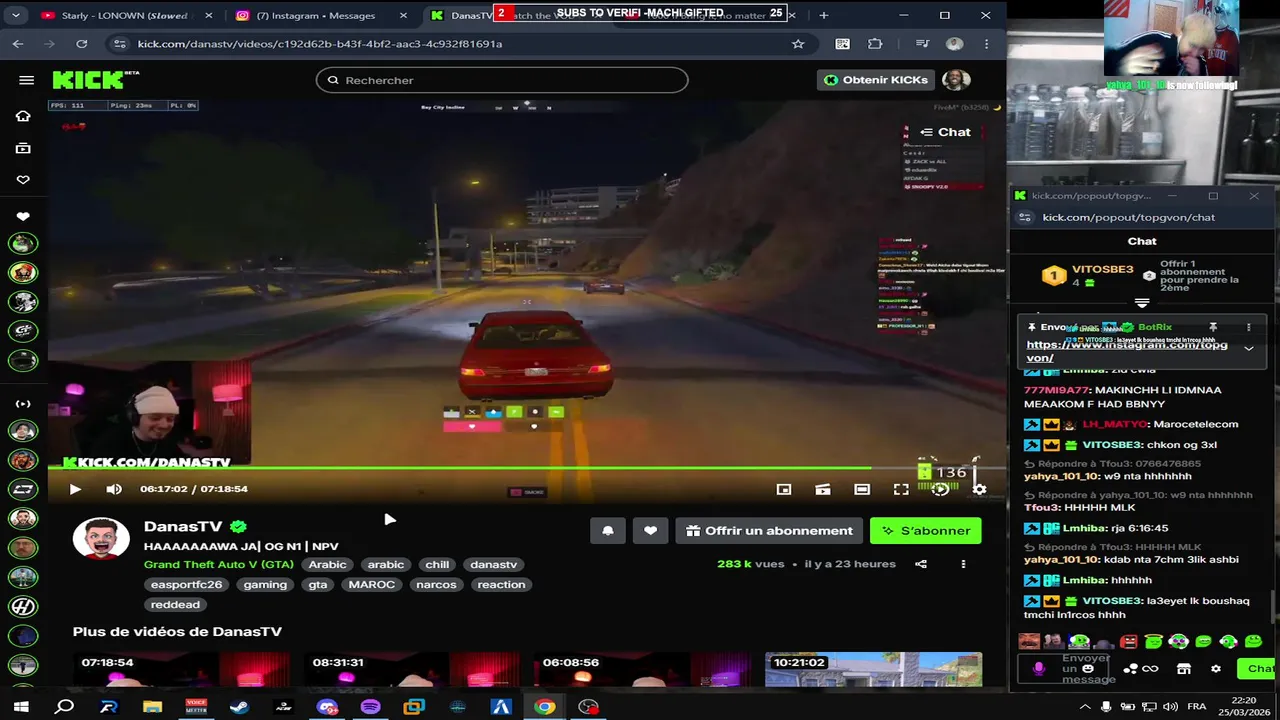
Task: Open Windows taskbar search
Action: click(x=65, y=707)
